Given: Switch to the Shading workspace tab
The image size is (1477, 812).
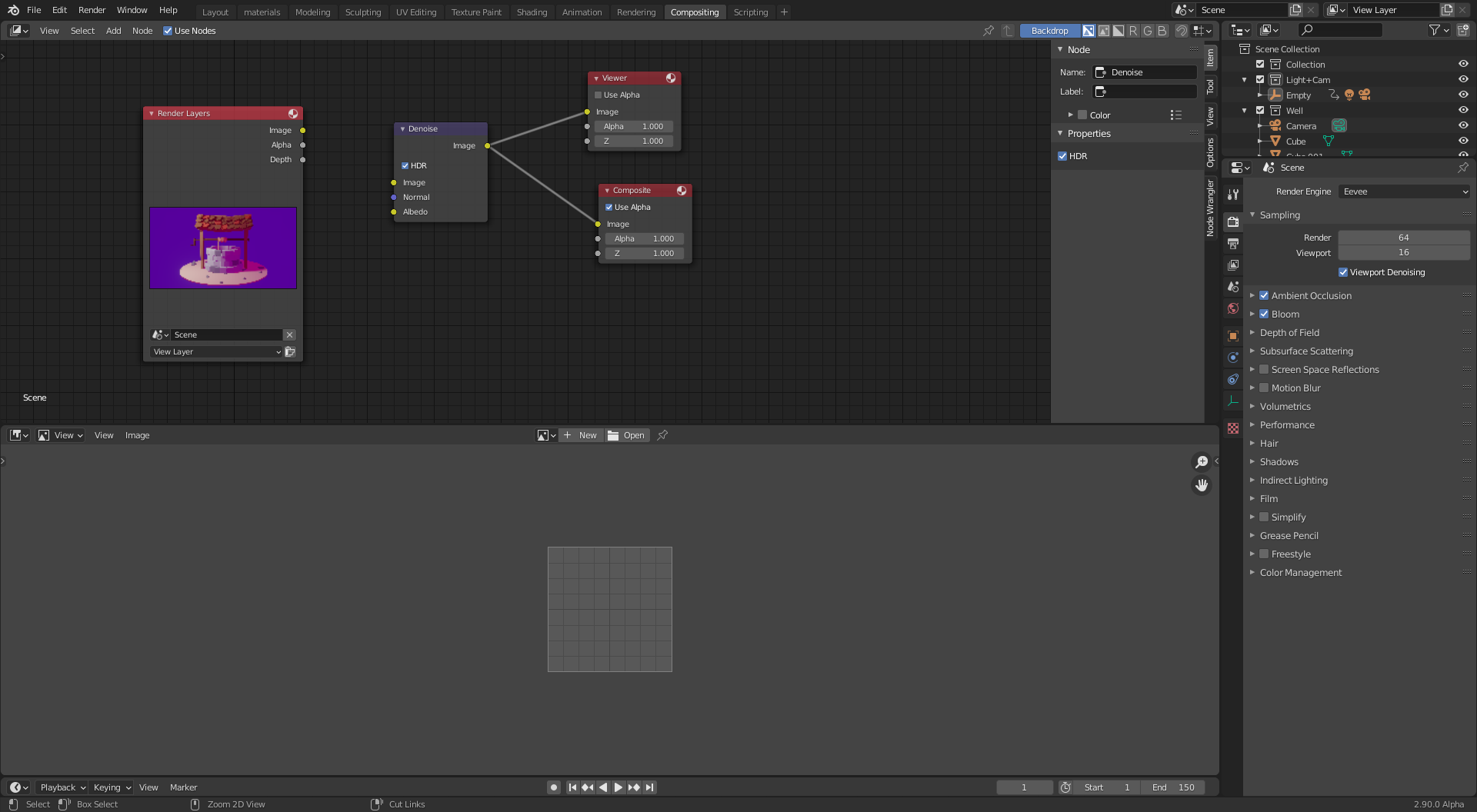Looking at the screenshot, I should pyautogui.click(x=532, y=12).
